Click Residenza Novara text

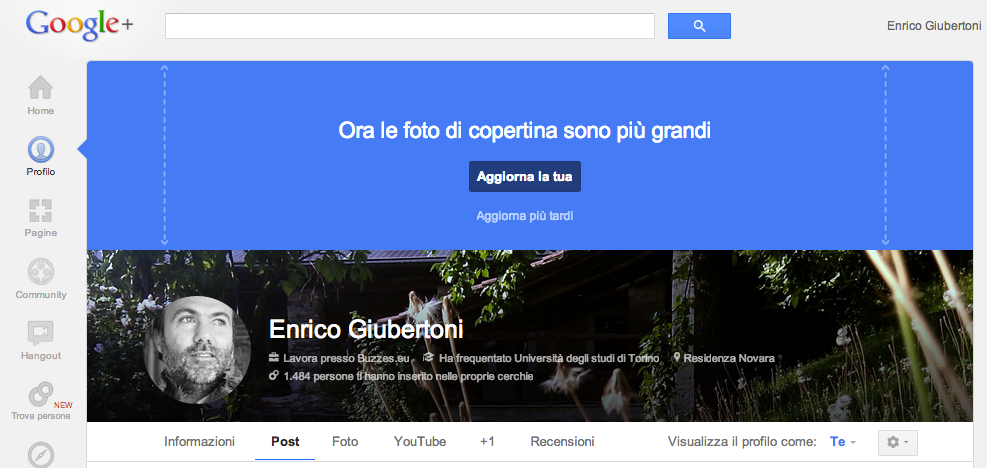[729, 358]
